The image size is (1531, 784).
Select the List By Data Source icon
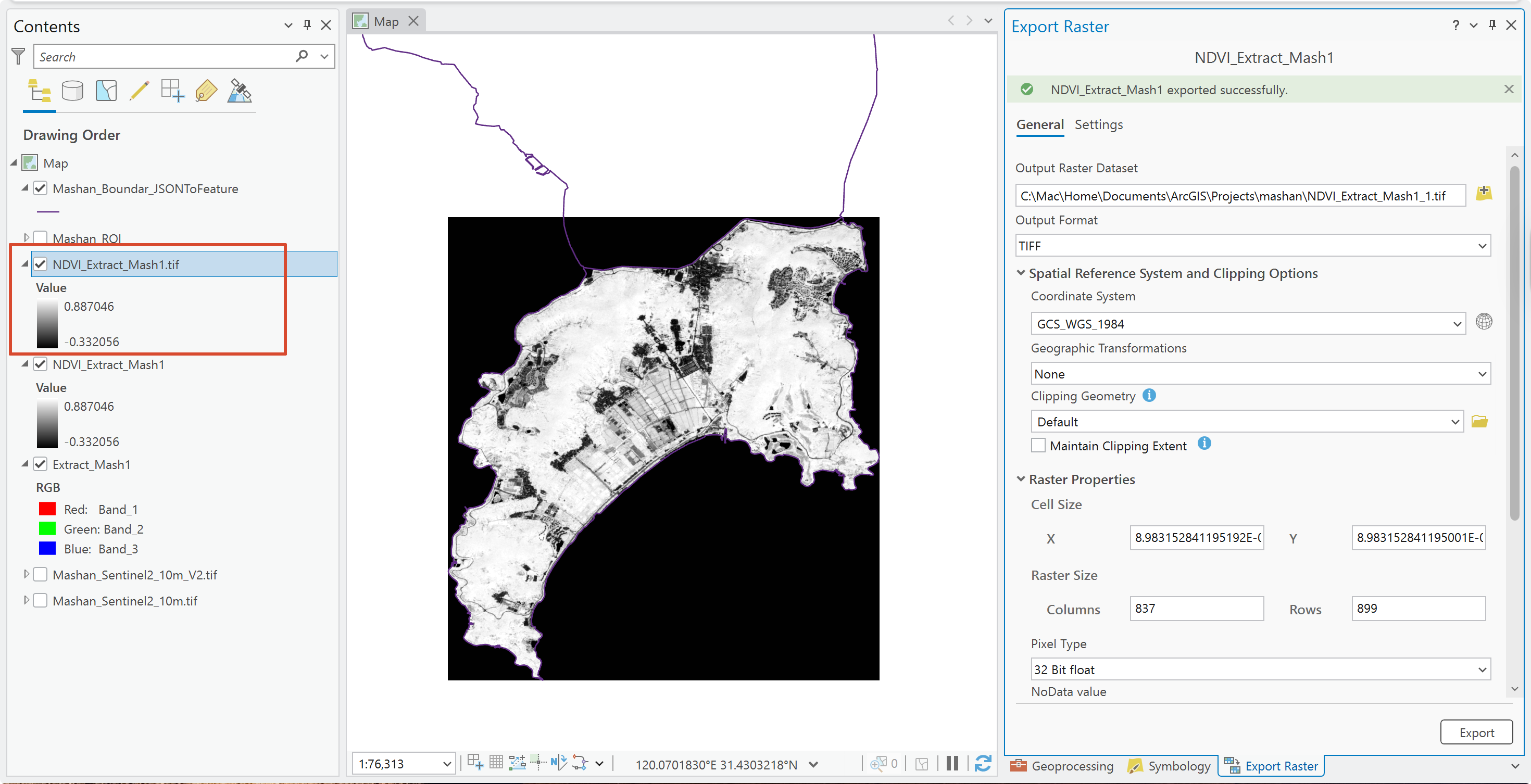point(72,92)
